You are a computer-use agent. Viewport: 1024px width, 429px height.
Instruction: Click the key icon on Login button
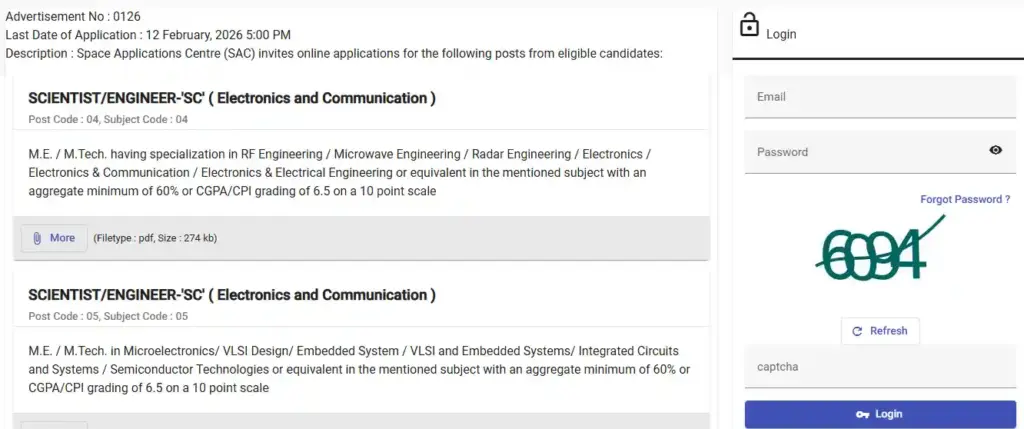tap(862, 414)
